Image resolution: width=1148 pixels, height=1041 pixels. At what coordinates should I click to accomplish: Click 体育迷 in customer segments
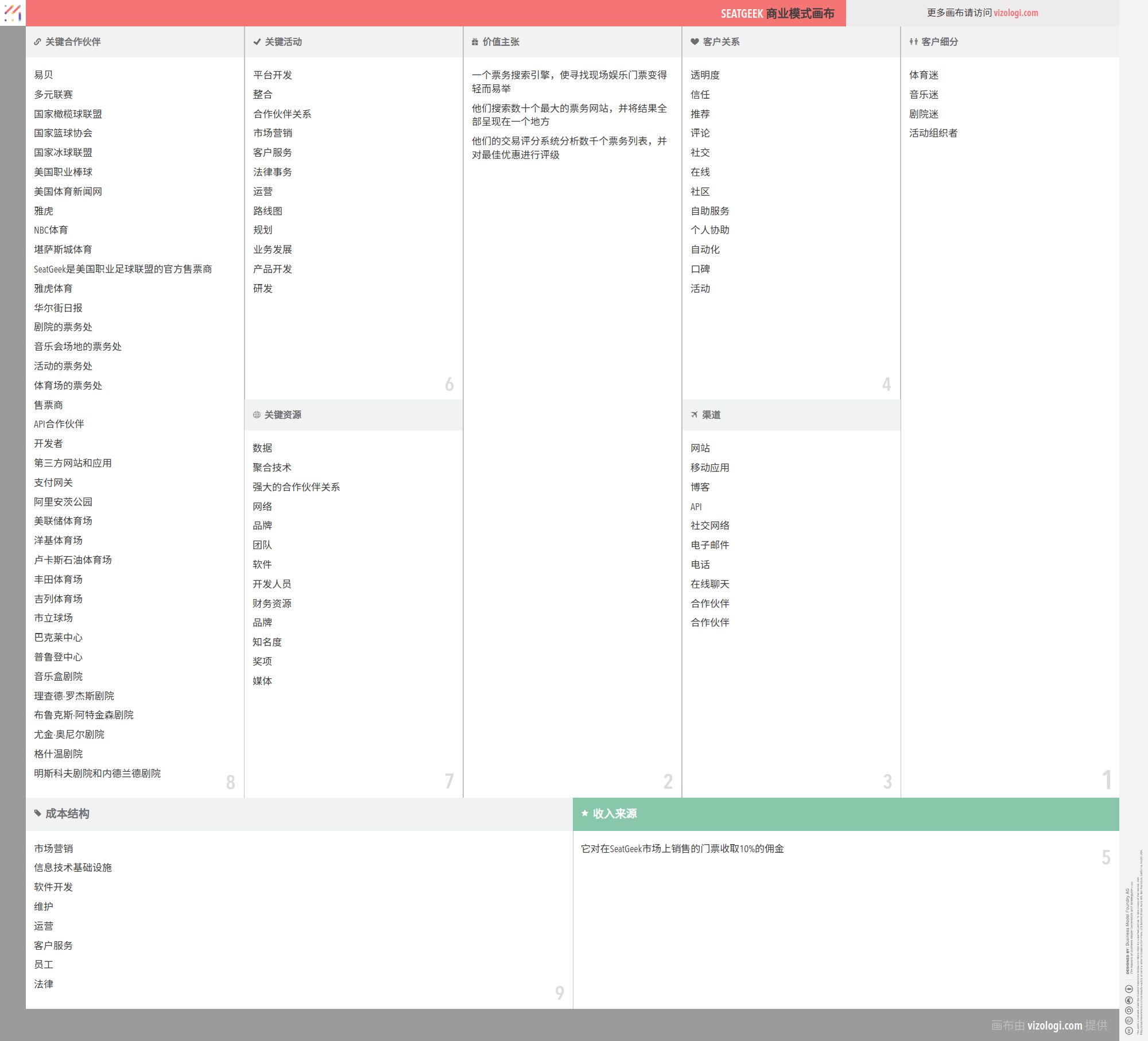click(x=924, y=75)
